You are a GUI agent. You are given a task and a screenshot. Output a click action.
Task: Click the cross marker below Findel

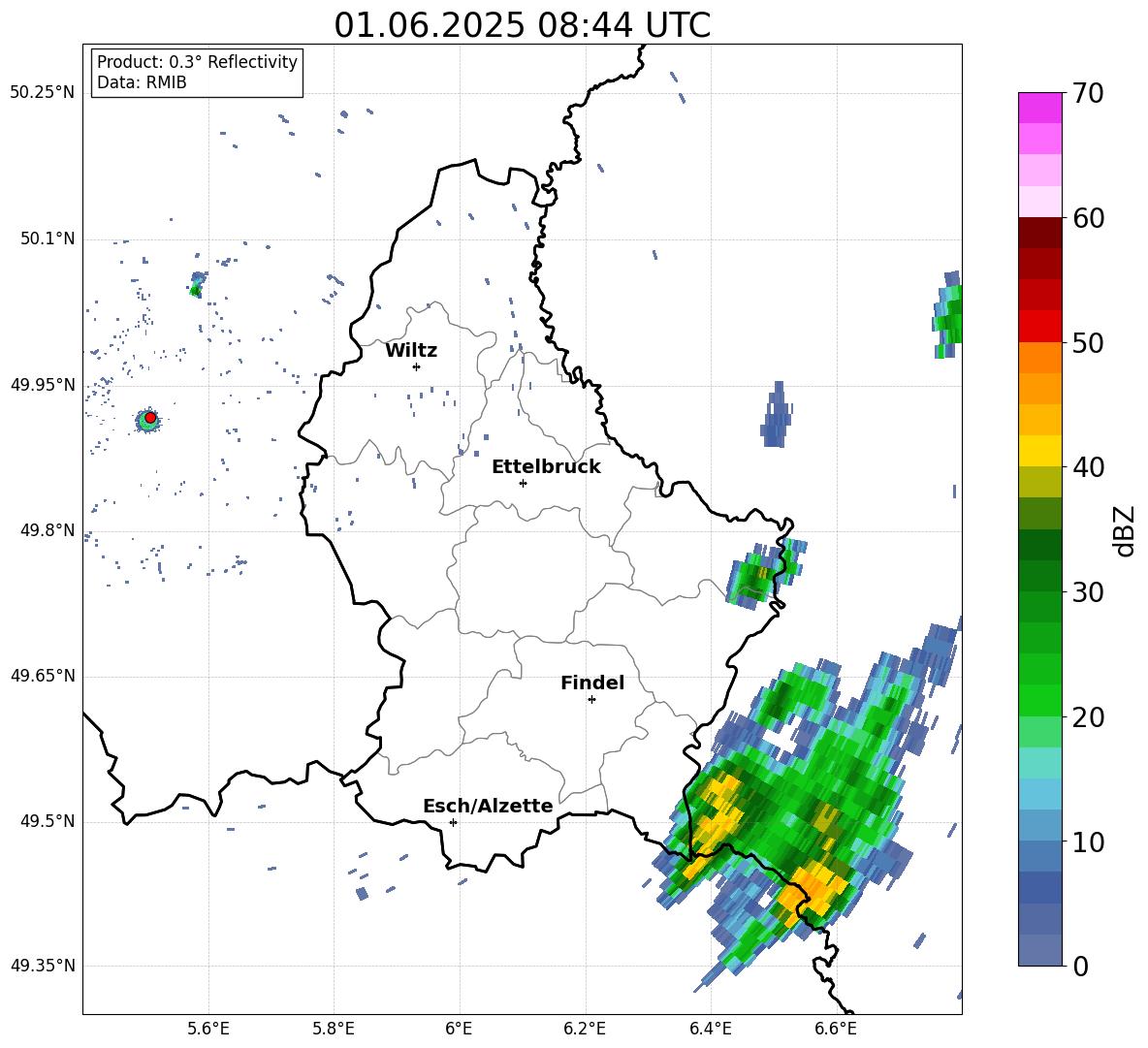pyautogui.click(x=591, y=700)
